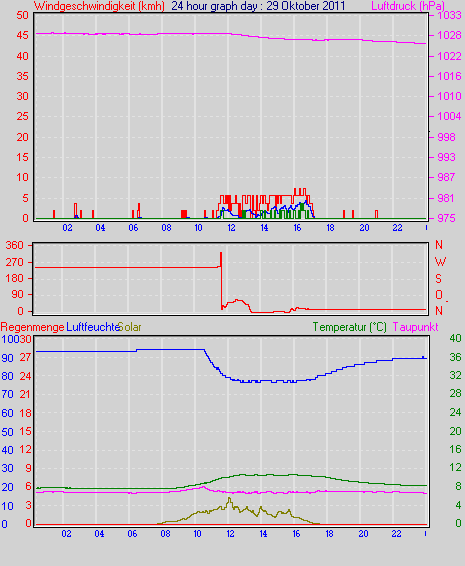Select pressure axis value 975
The height and width of the screenshot is (566, 465).
(446, 218)
